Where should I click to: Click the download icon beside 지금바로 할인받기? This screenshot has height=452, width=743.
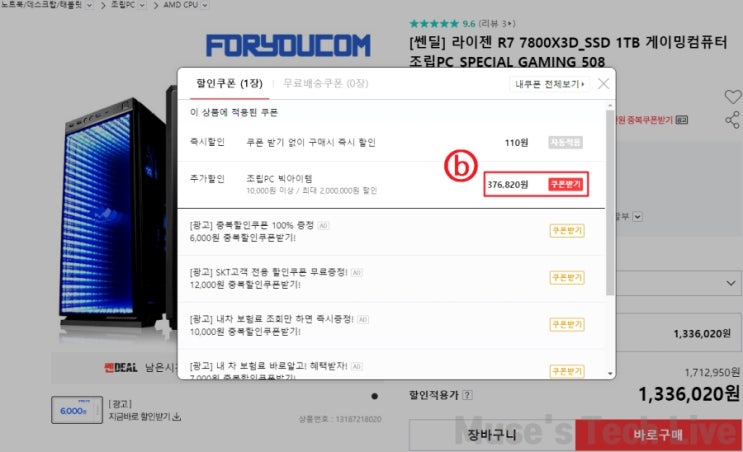coord(177,416)
